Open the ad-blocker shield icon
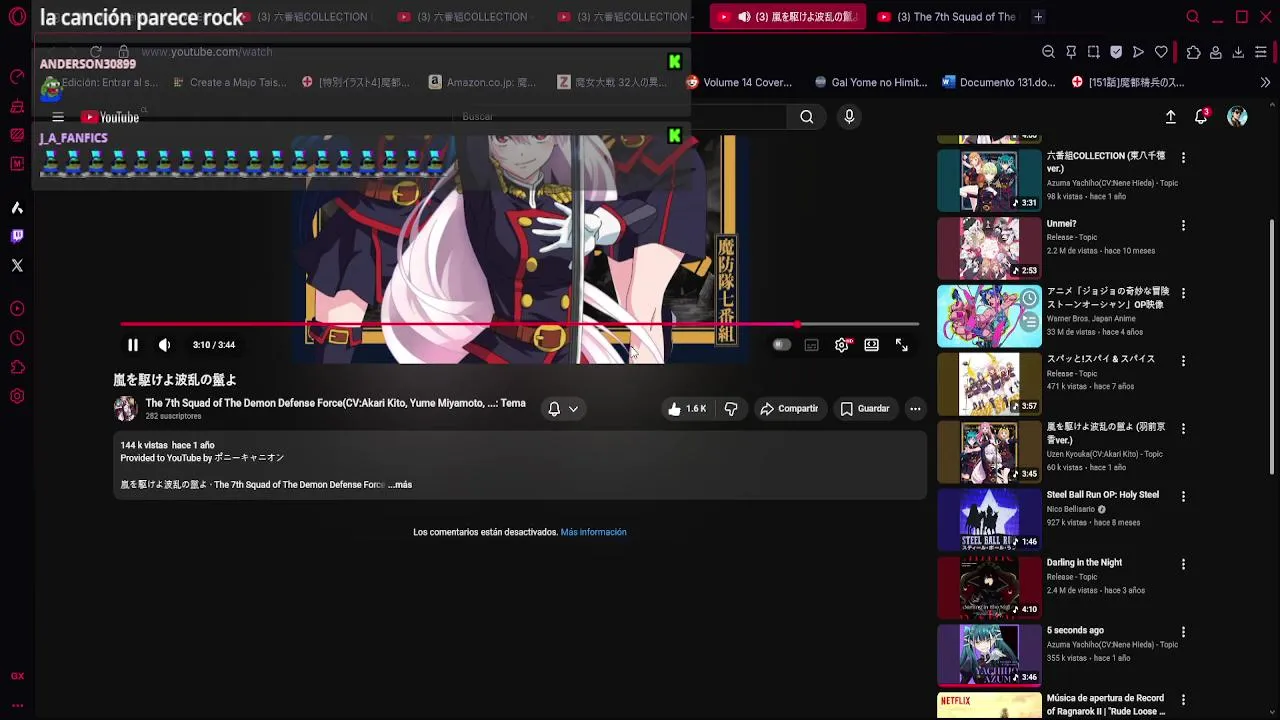The image size is (1280, 720). pos(1116,52)
